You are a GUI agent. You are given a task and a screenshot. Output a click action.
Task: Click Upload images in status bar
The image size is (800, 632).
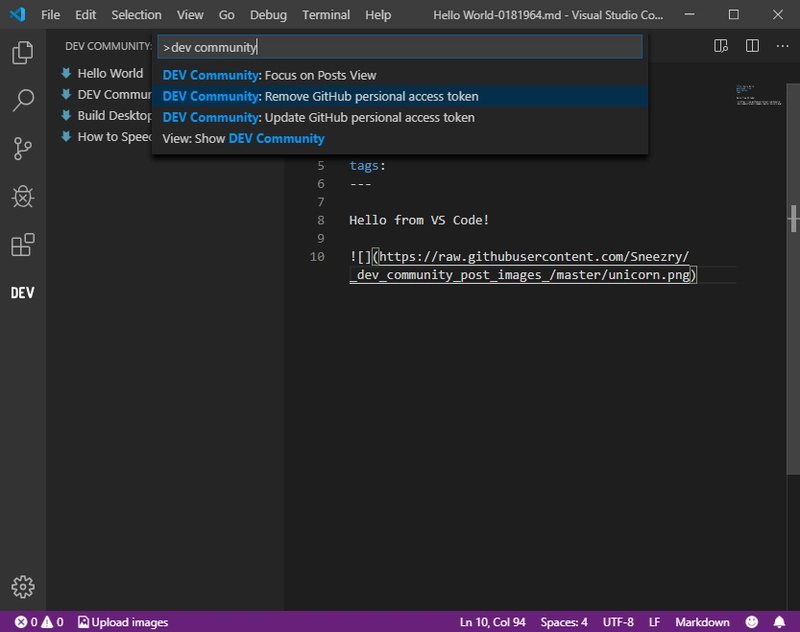pos(123,622)
